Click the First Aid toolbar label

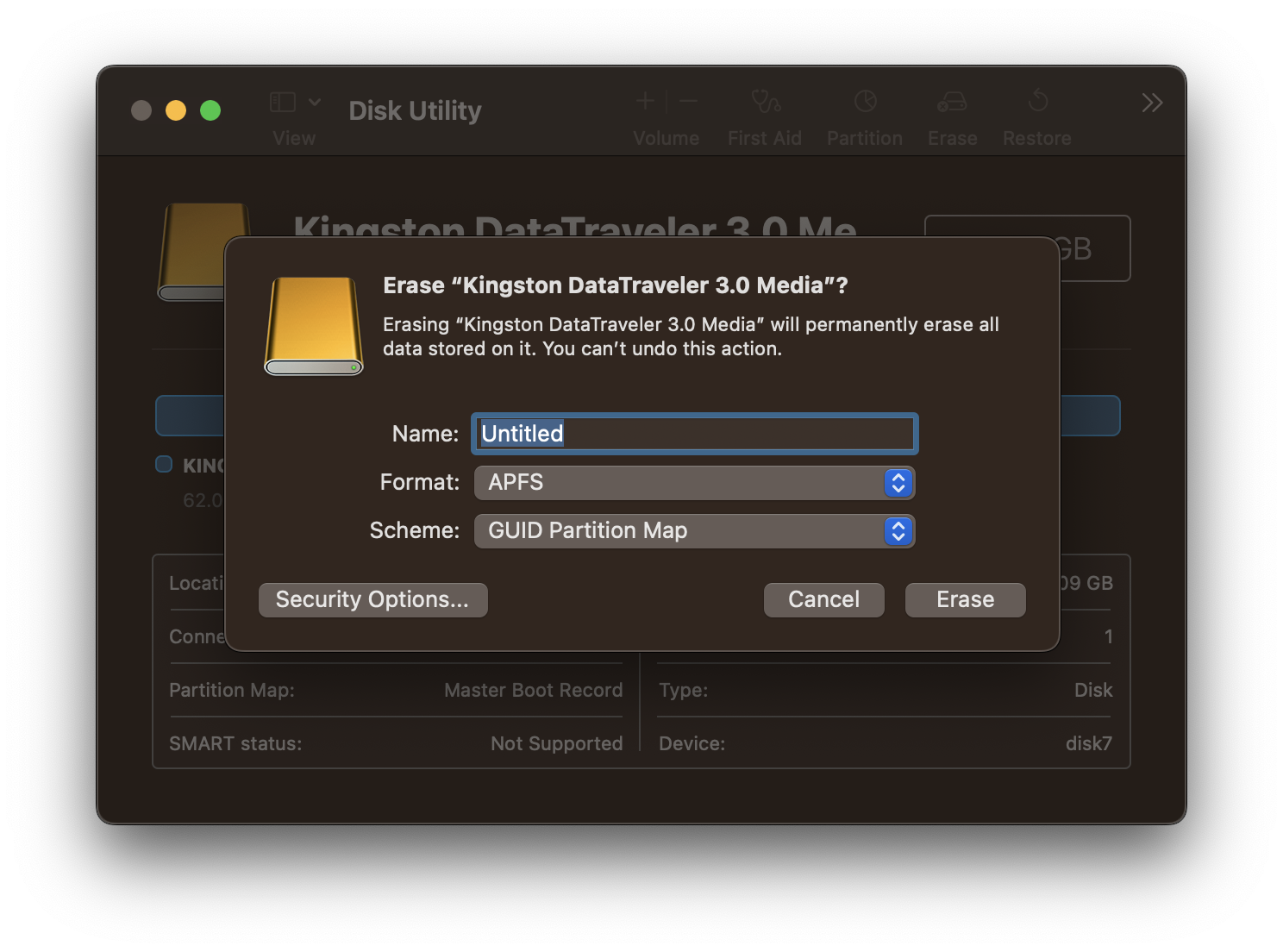[x=765, y=138]
